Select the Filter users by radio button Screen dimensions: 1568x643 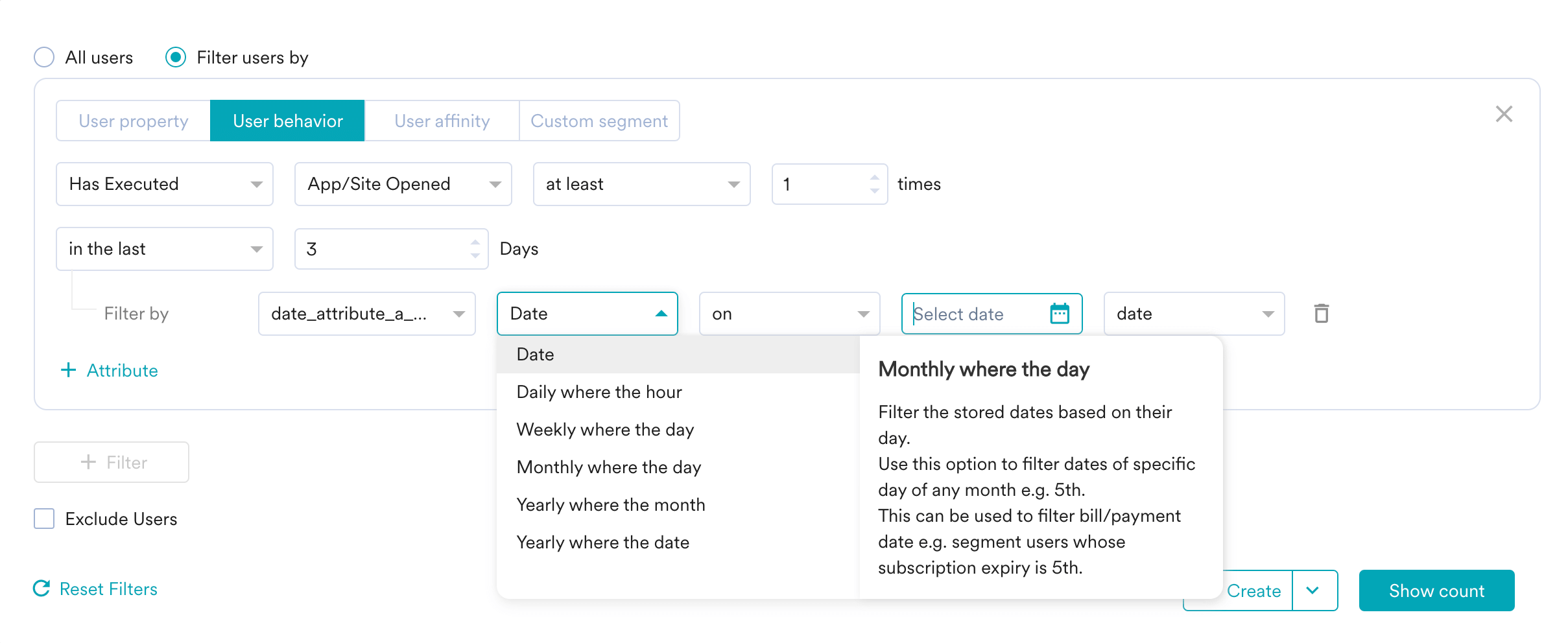(176, 58)
